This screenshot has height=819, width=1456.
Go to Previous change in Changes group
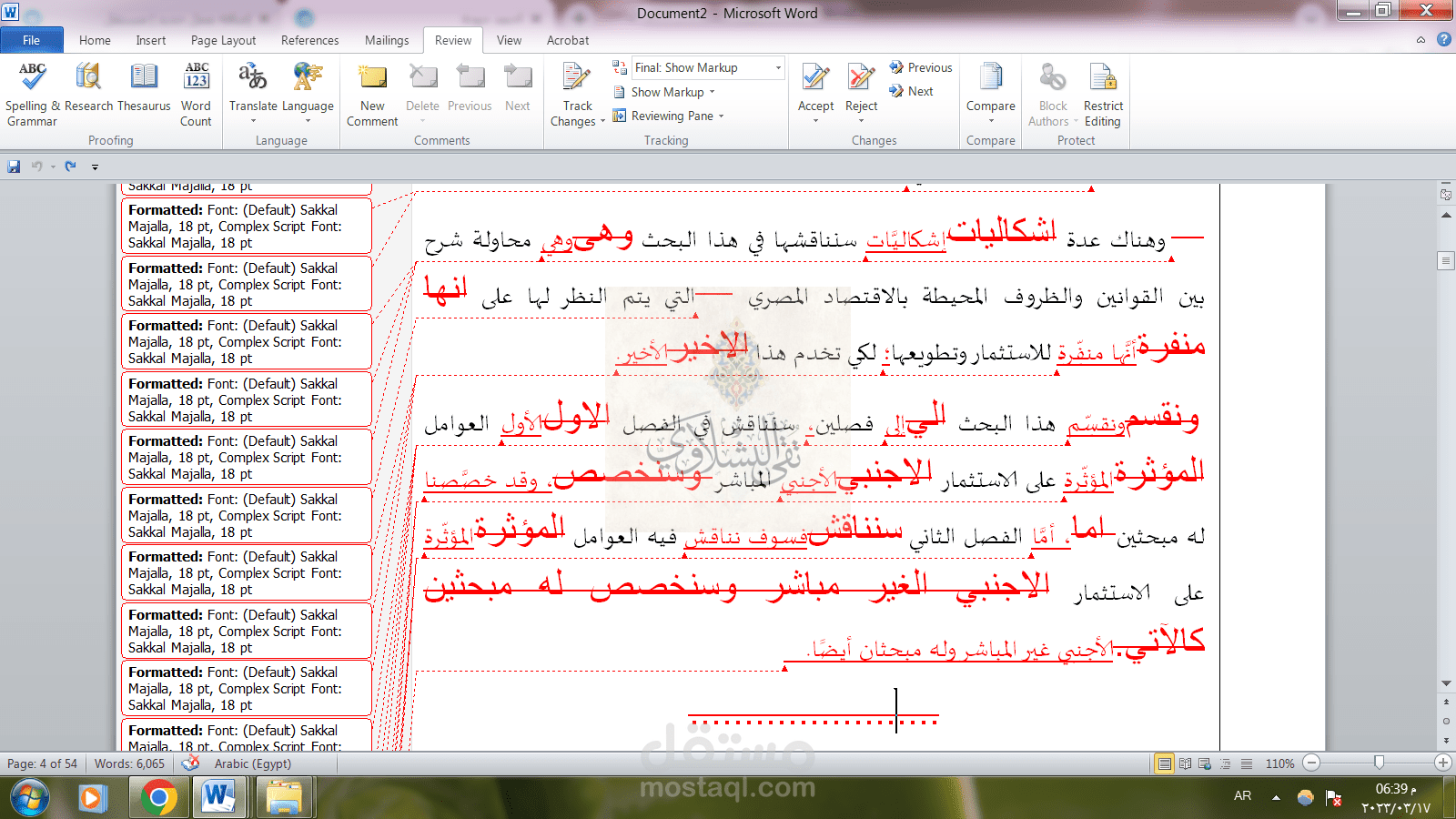pyautogui.click(x=921, y=67)
